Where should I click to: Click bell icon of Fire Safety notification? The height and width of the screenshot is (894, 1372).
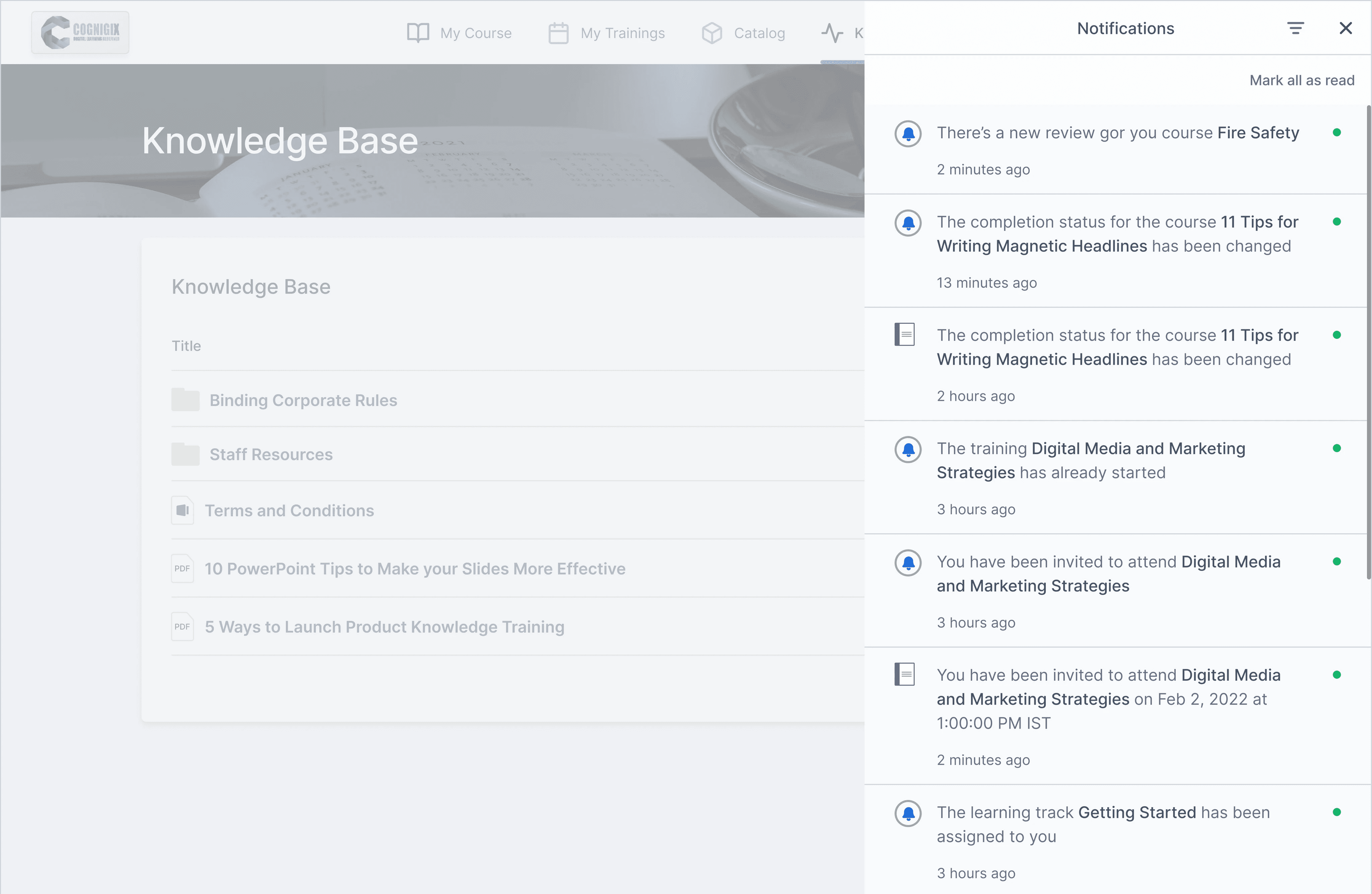[x=908, y=134]
